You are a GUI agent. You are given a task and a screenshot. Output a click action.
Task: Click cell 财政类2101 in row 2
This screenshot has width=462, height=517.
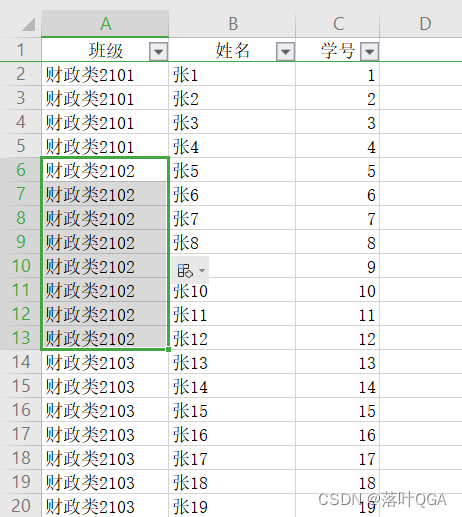[105, 74]
